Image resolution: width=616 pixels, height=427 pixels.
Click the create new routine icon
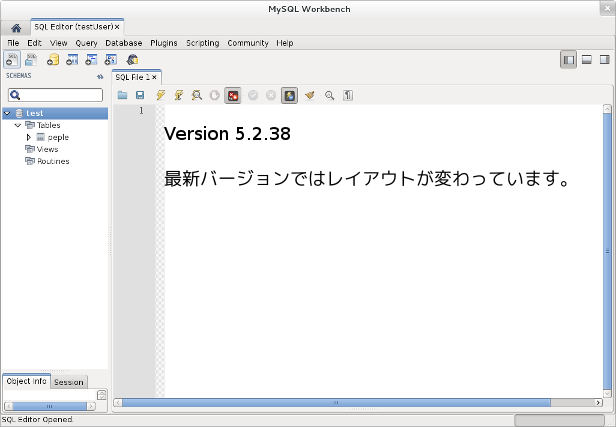pyautogui.click(x=111, y=60)
